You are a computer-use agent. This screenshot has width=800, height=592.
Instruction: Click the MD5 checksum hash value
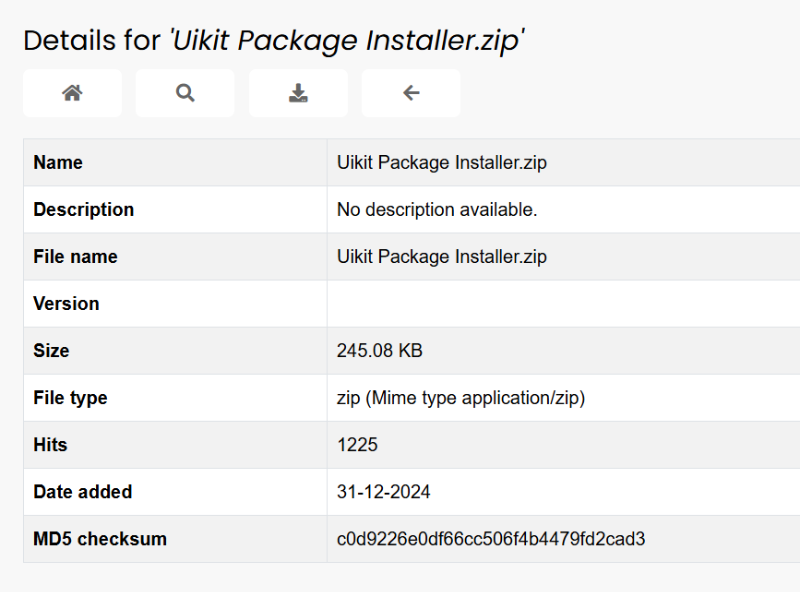coord(491,539)
